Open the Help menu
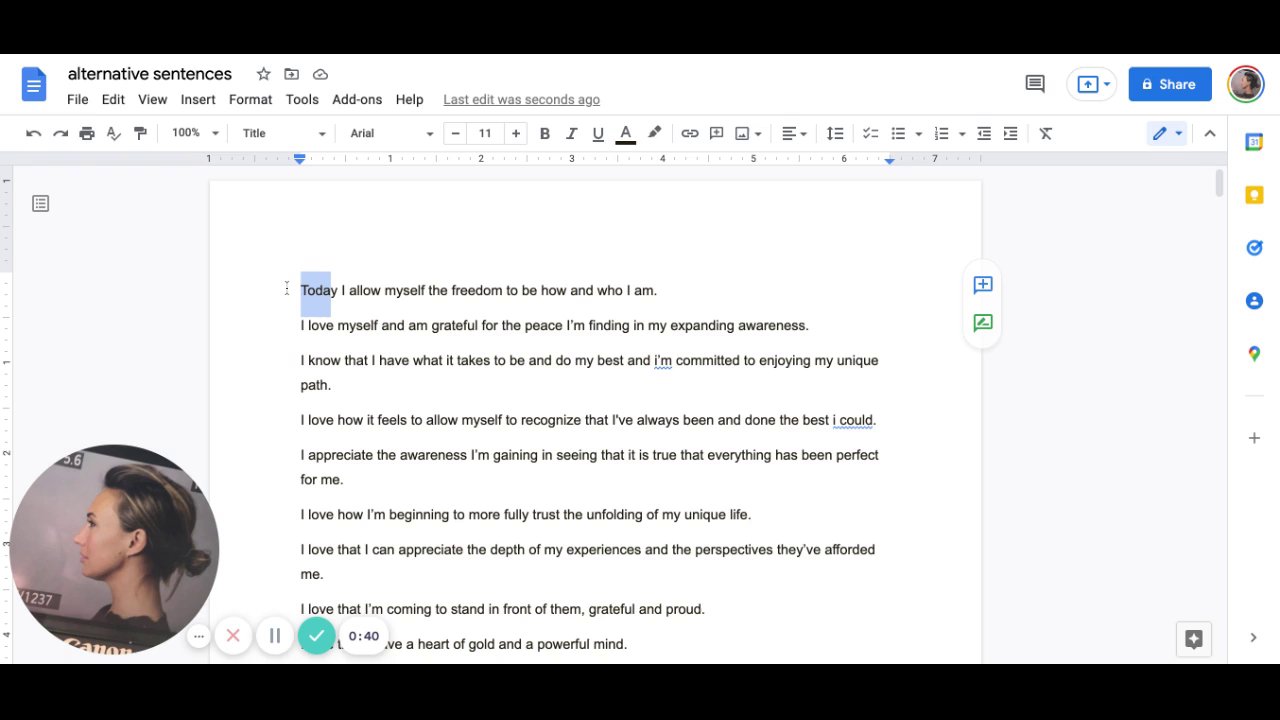This screenshot has height=720, width=1280. click(409, 99)
